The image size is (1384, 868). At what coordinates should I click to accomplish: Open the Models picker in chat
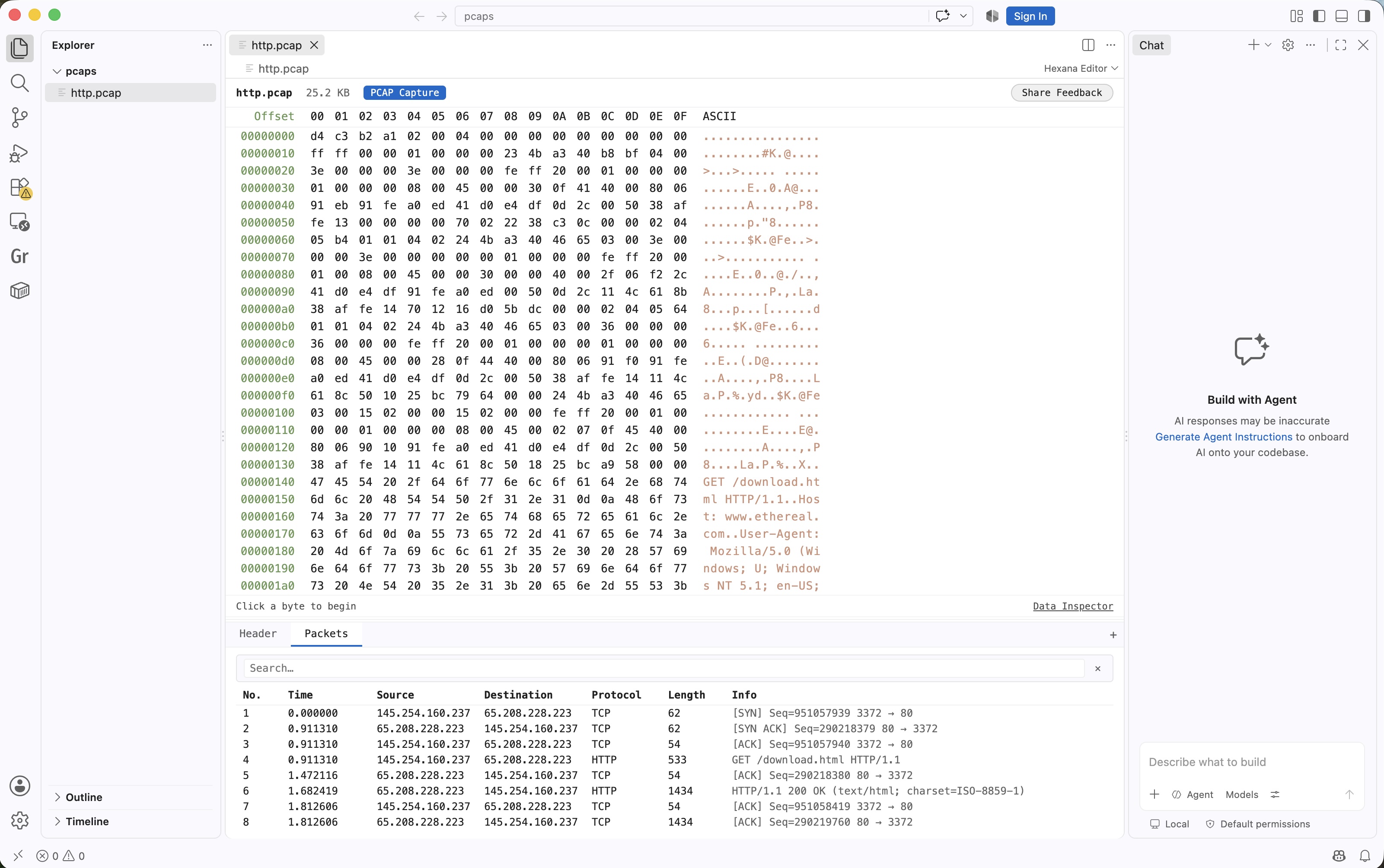1242,795
